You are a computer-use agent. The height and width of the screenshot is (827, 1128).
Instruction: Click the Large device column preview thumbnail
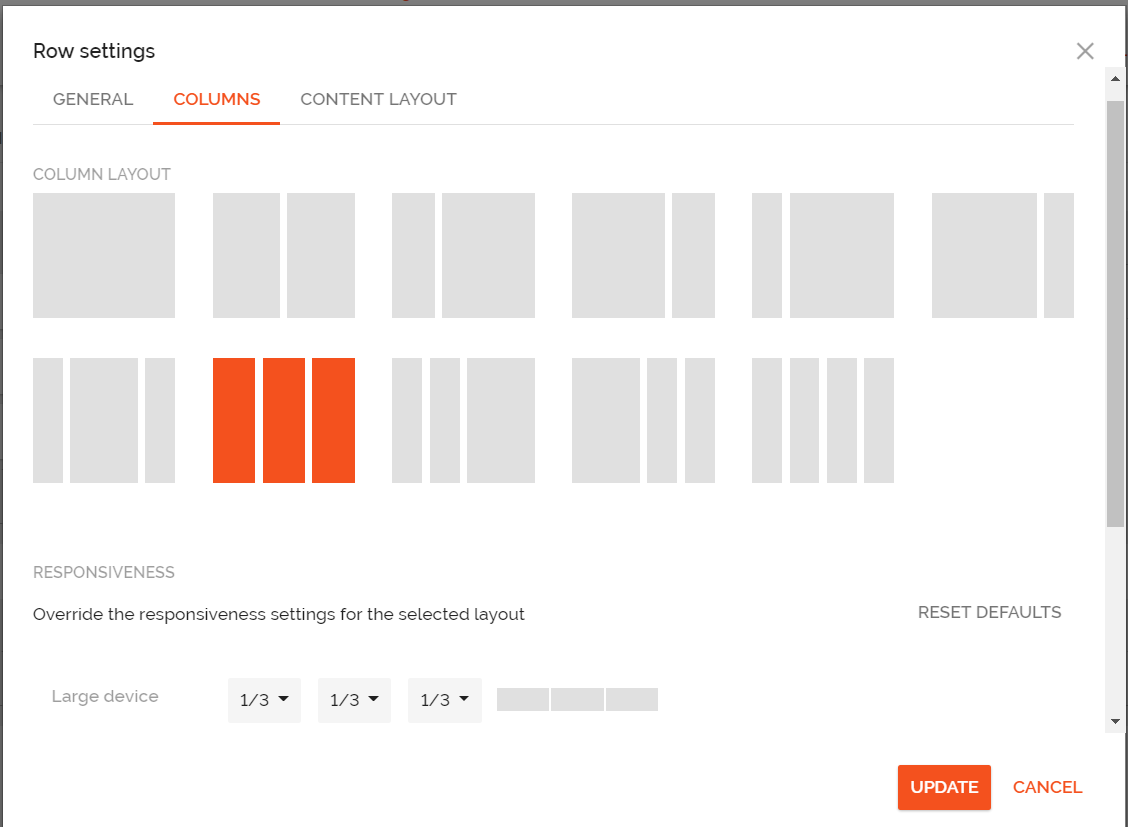577,699
